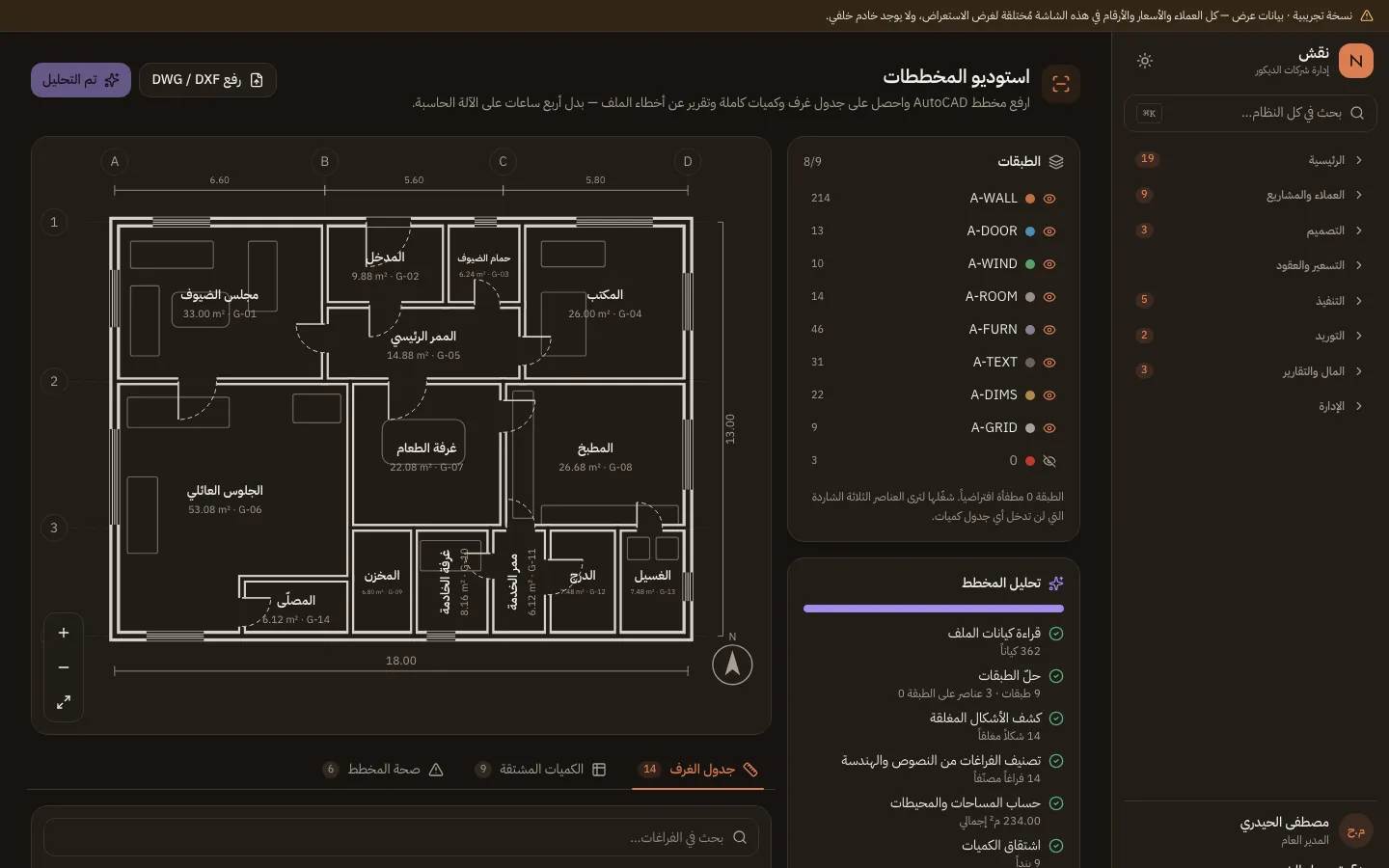Image resolution: width=1389 pixels, height=868 pixels.
Task: Click the user avatar for مصطفى الحيدري
Action: point(1356,830)
